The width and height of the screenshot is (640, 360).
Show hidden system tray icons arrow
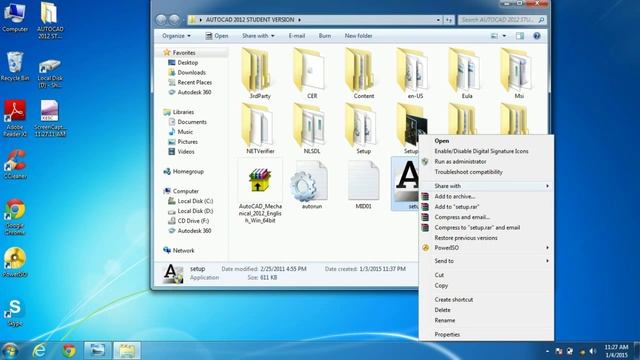pos(547,351)
